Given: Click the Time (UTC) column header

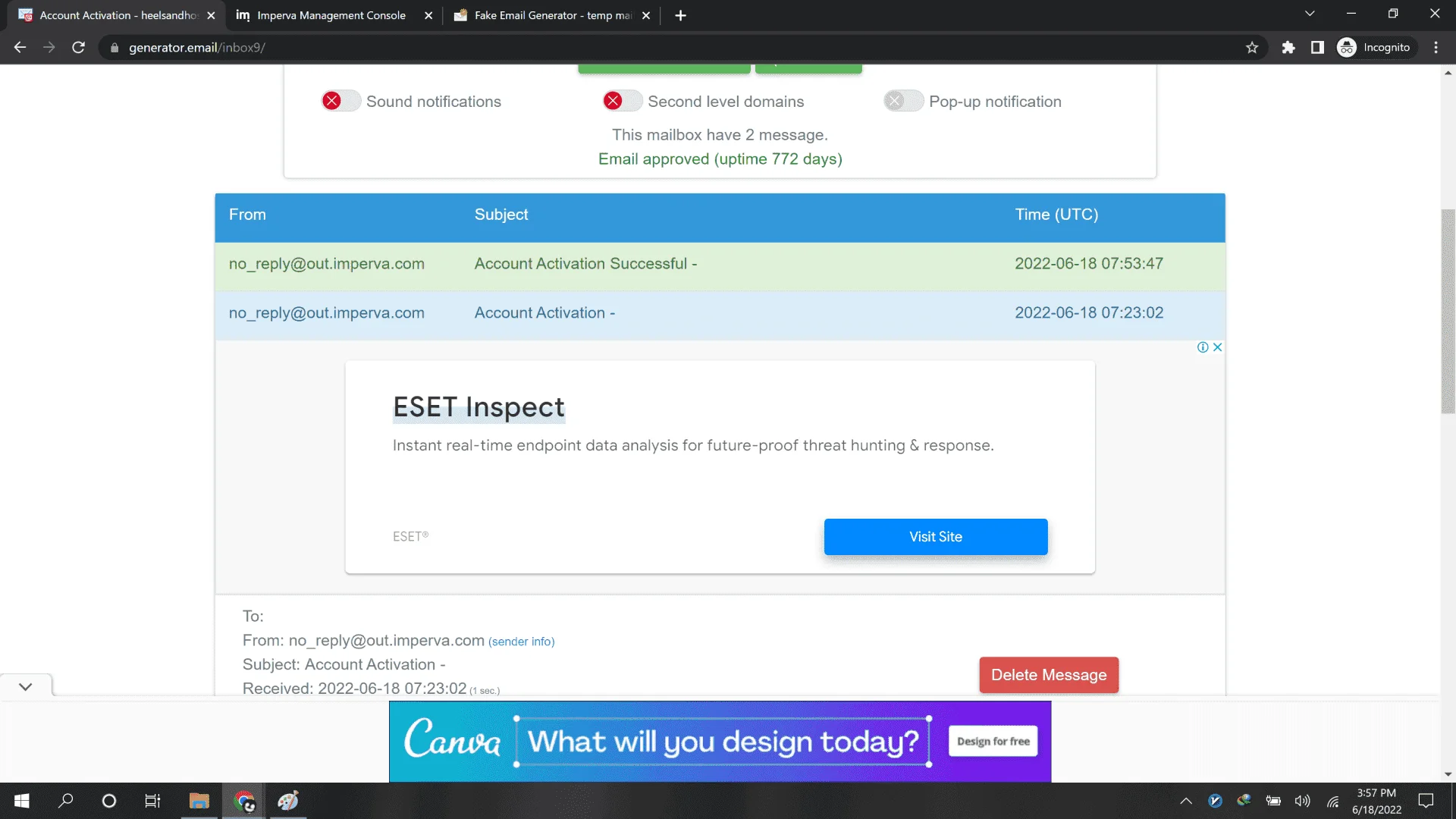Looking at the screenshot, I should (x=1056, y=215).
